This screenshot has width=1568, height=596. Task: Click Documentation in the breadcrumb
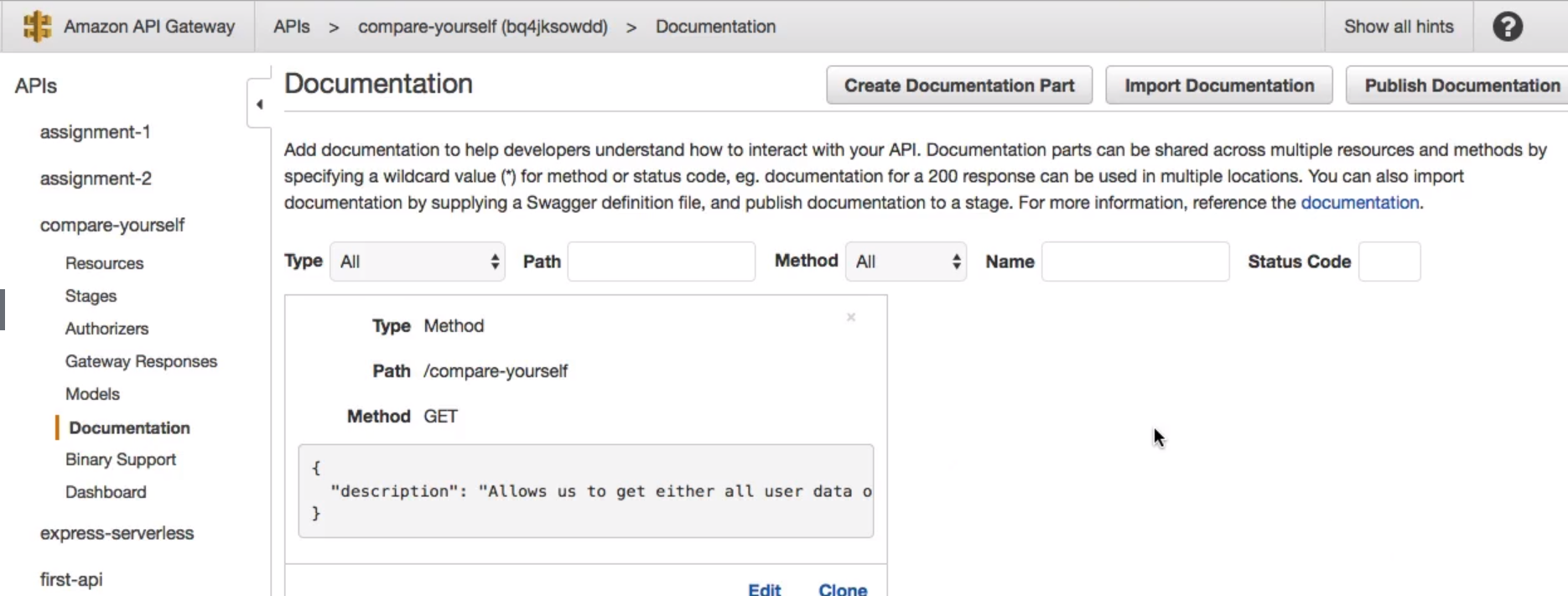click(x=715, y=27)
